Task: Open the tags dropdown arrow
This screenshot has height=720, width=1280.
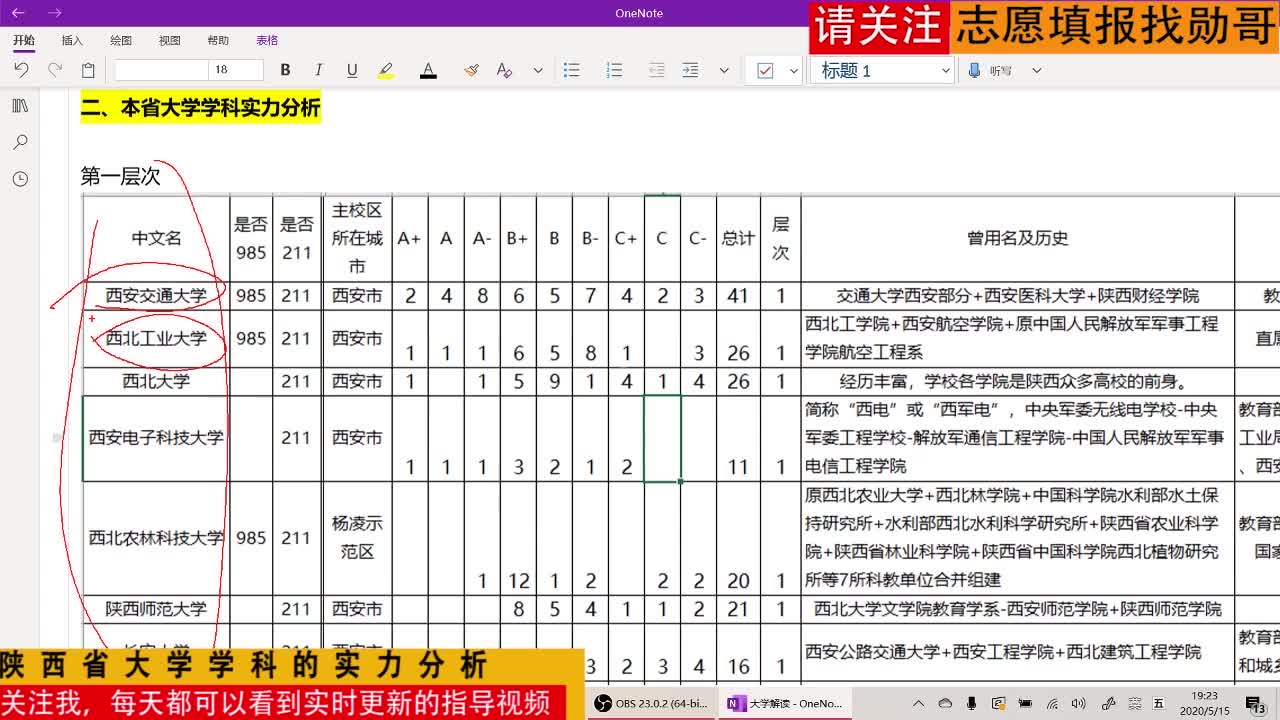Action: [x=794, y=71]
